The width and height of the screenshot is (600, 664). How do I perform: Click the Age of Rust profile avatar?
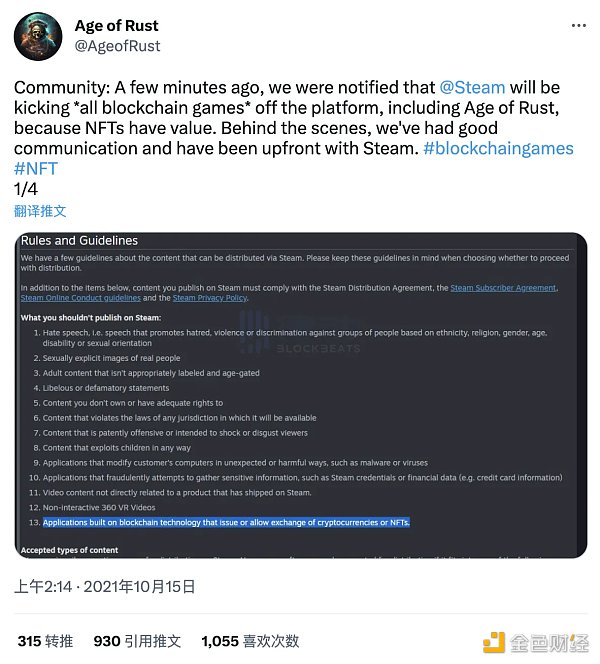37,36
